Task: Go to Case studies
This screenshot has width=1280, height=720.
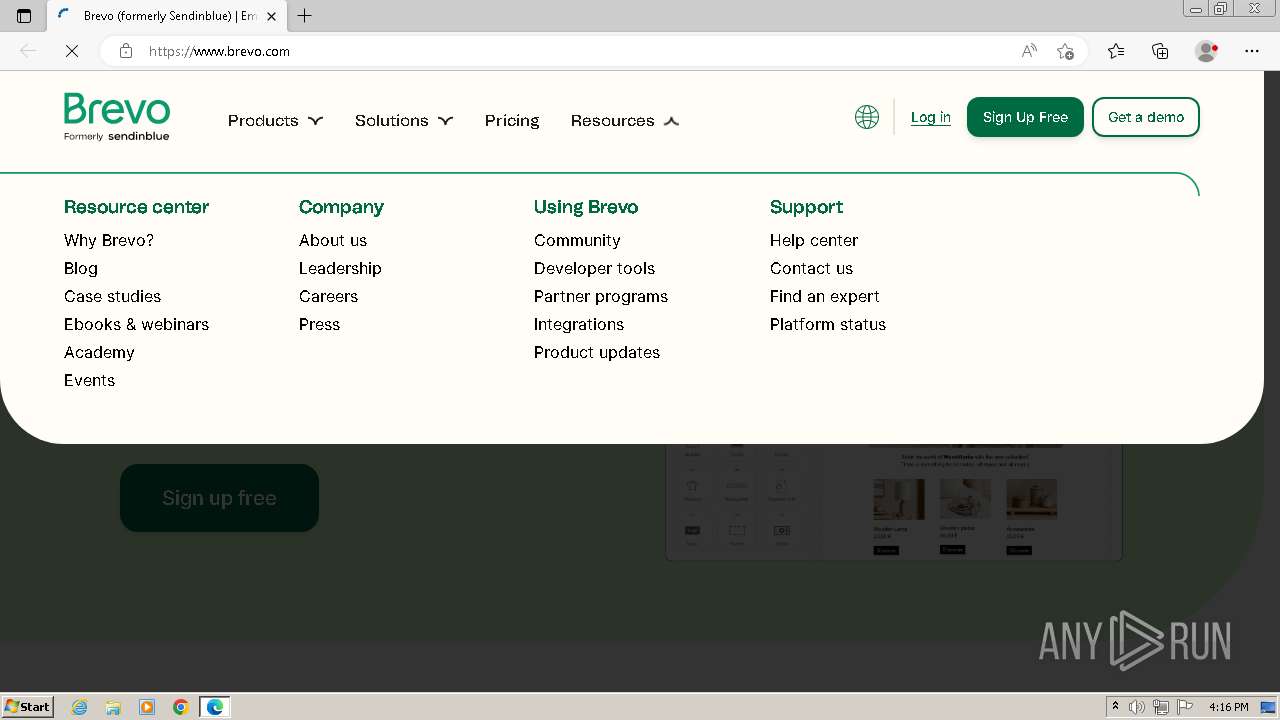Action: pyautogui.click(x=112, y=296)
